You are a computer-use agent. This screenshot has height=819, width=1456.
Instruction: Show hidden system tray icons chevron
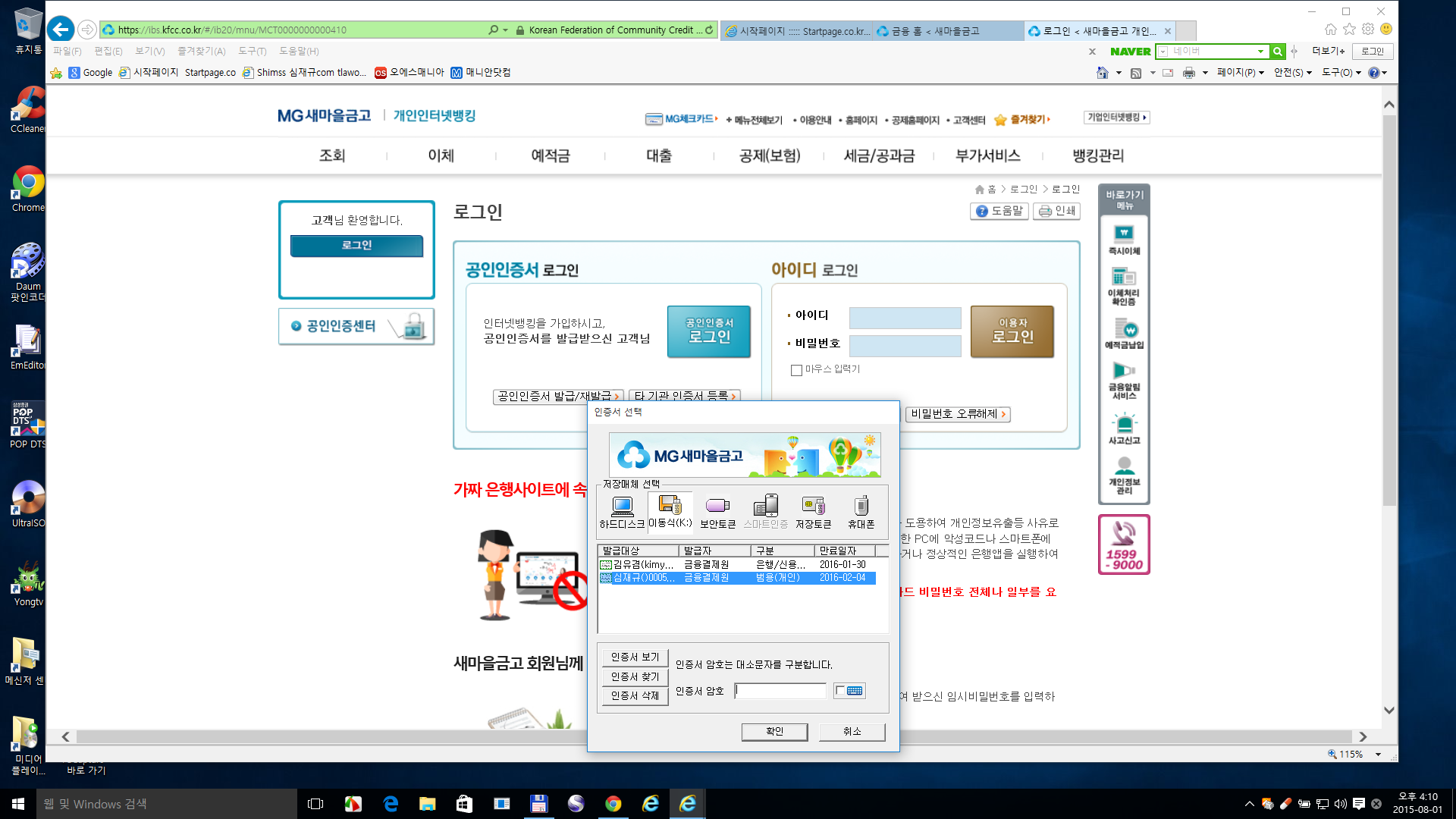(1249, 804)
